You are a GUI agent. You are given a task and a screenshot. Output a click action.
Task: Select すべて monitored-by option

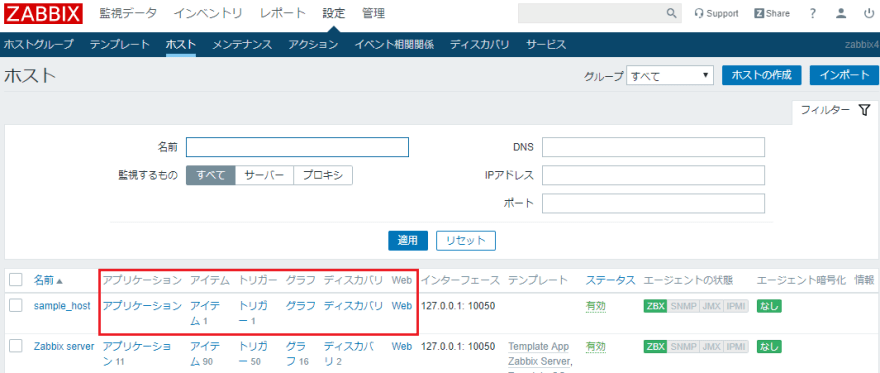coord(210,176)
